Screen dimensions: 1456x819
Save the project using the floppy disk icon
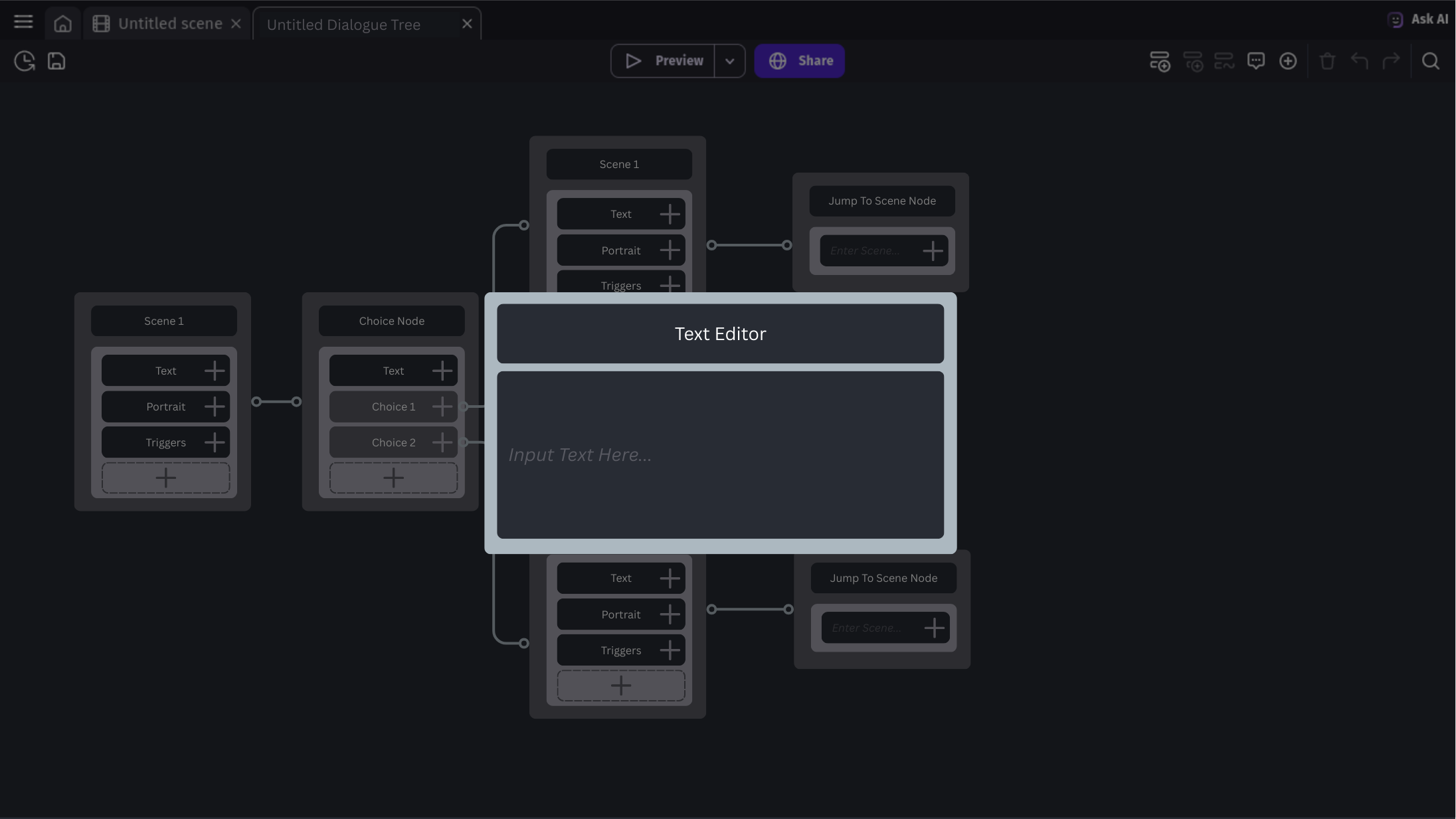click(x=56, y=60)
